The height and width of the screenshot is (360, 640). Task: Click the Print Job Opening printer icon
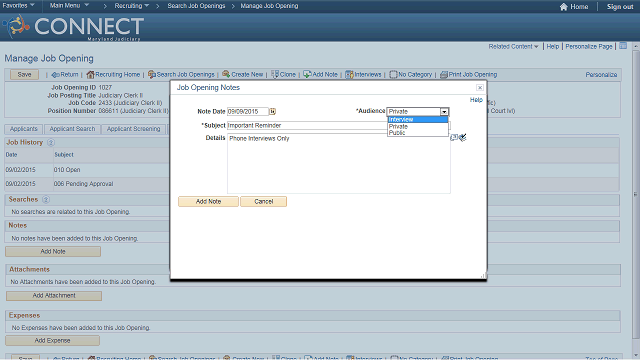444,75
